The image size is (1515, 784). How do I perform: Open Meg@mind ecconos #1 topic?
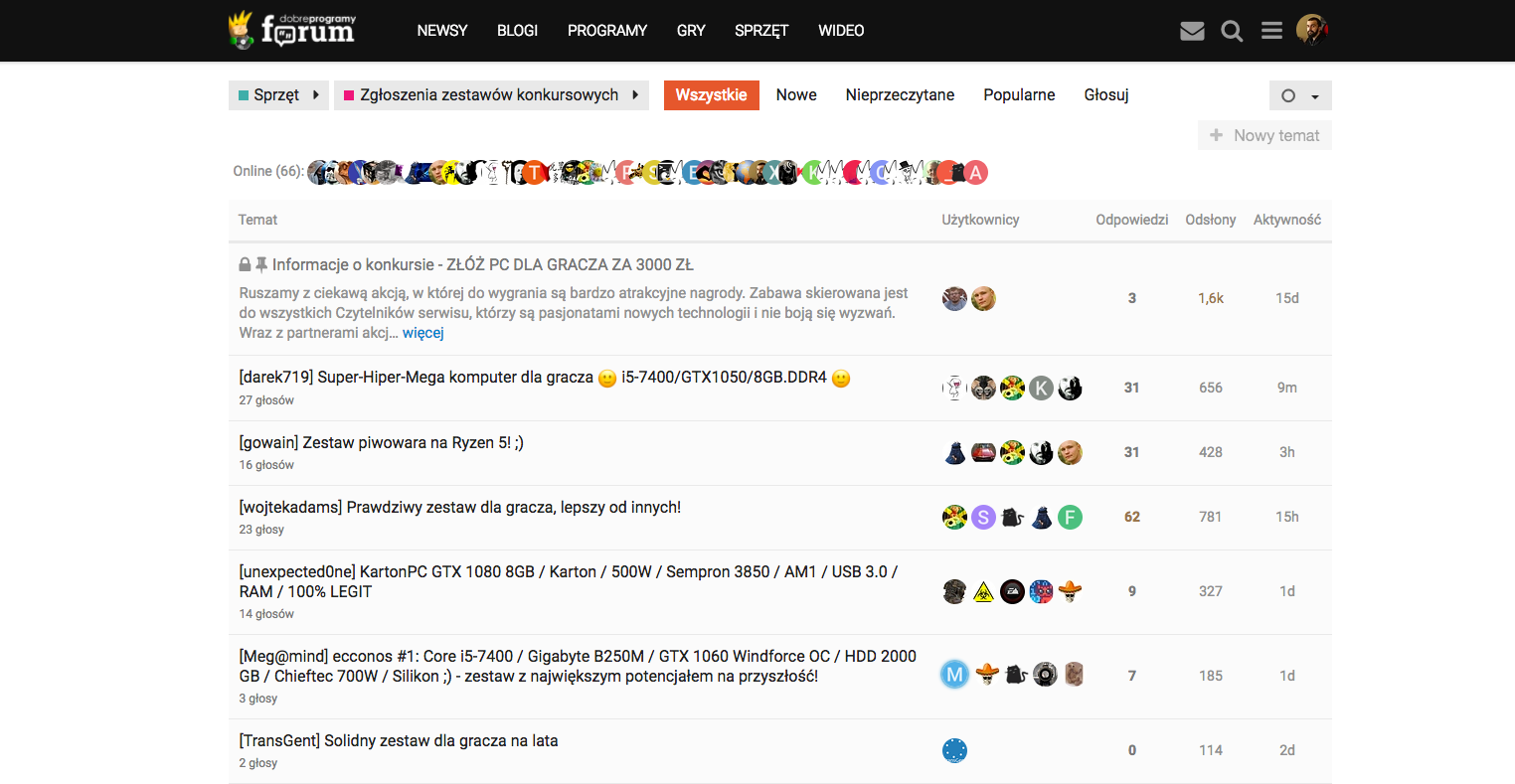tap(578, 666)
